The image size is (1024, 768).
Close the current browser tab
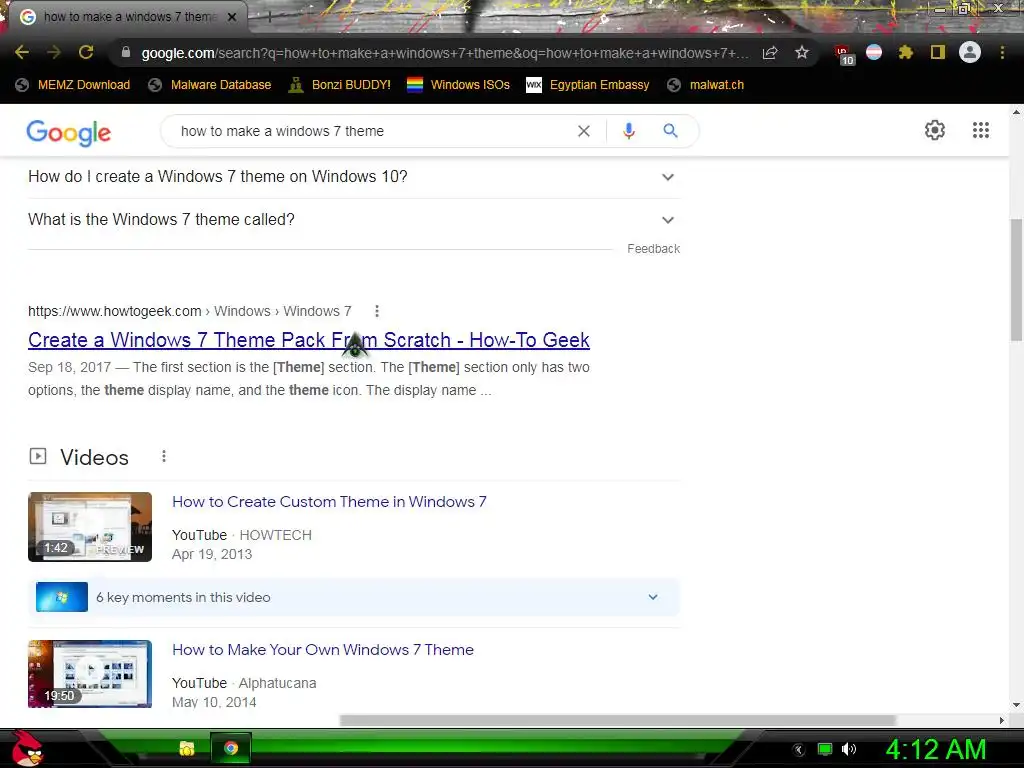point(232,17)
